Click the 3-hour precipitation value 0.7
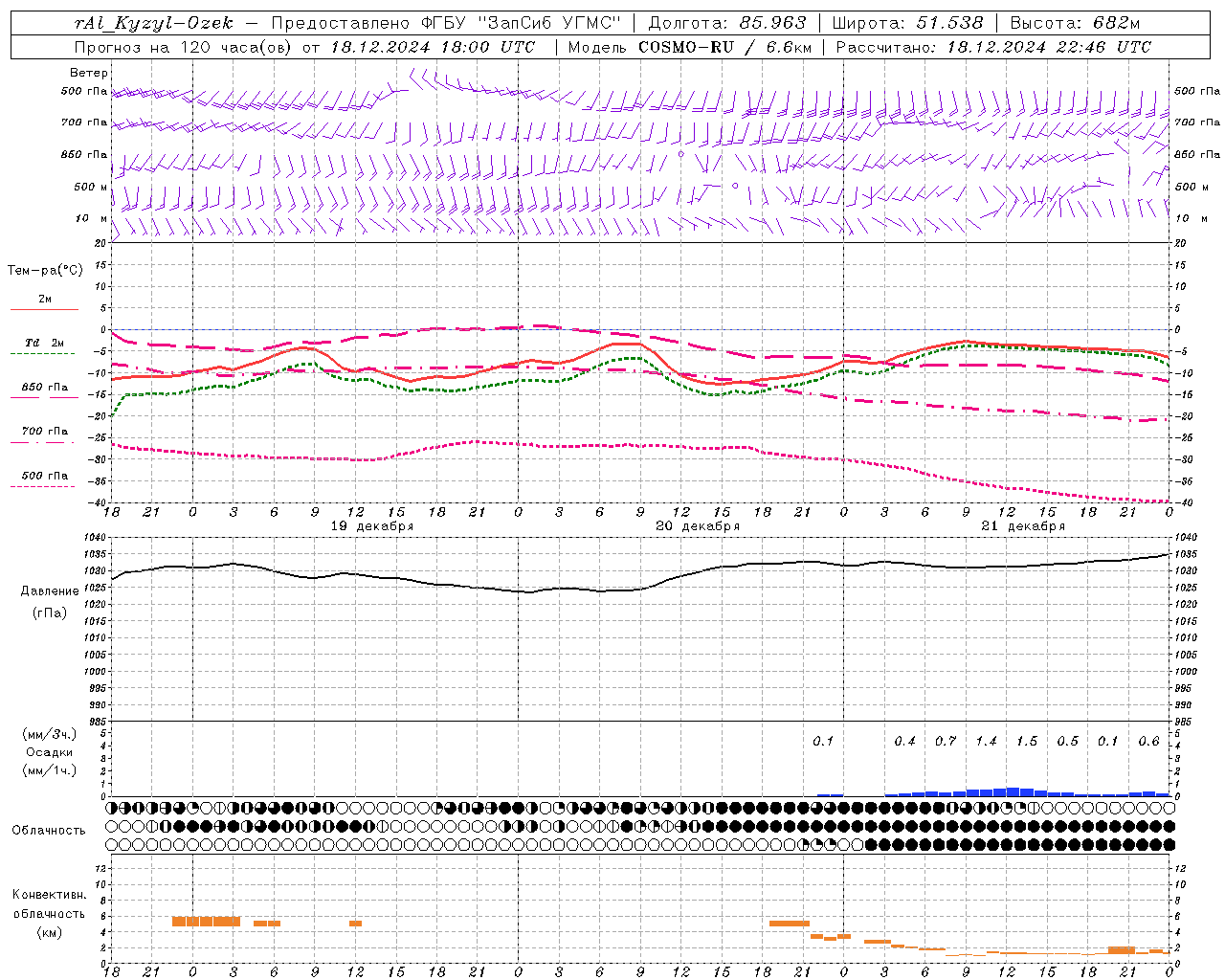Viewport: 1225px width, 980px height. tap(946, 742)
